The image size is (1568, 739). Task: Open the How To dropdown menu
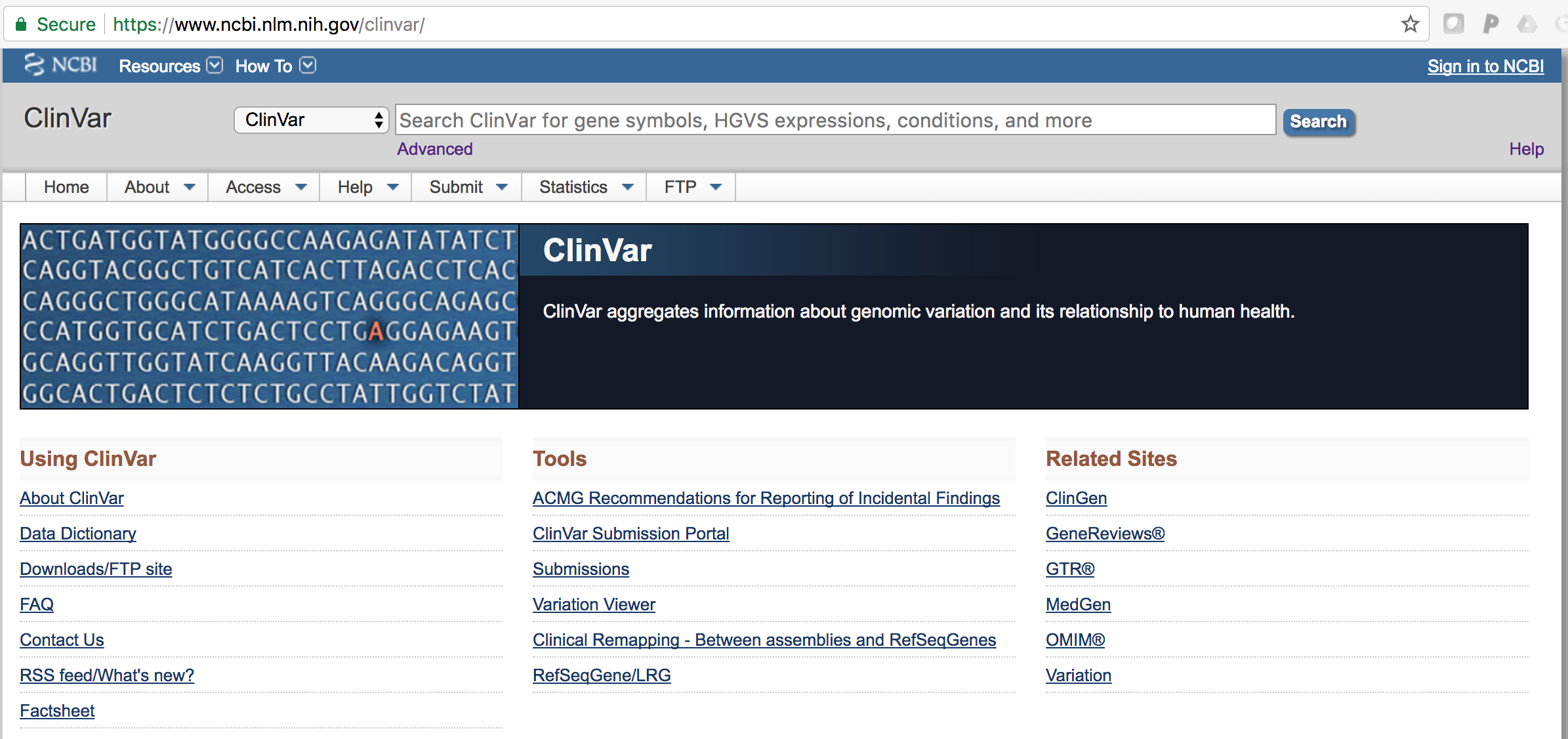point(276,66)
